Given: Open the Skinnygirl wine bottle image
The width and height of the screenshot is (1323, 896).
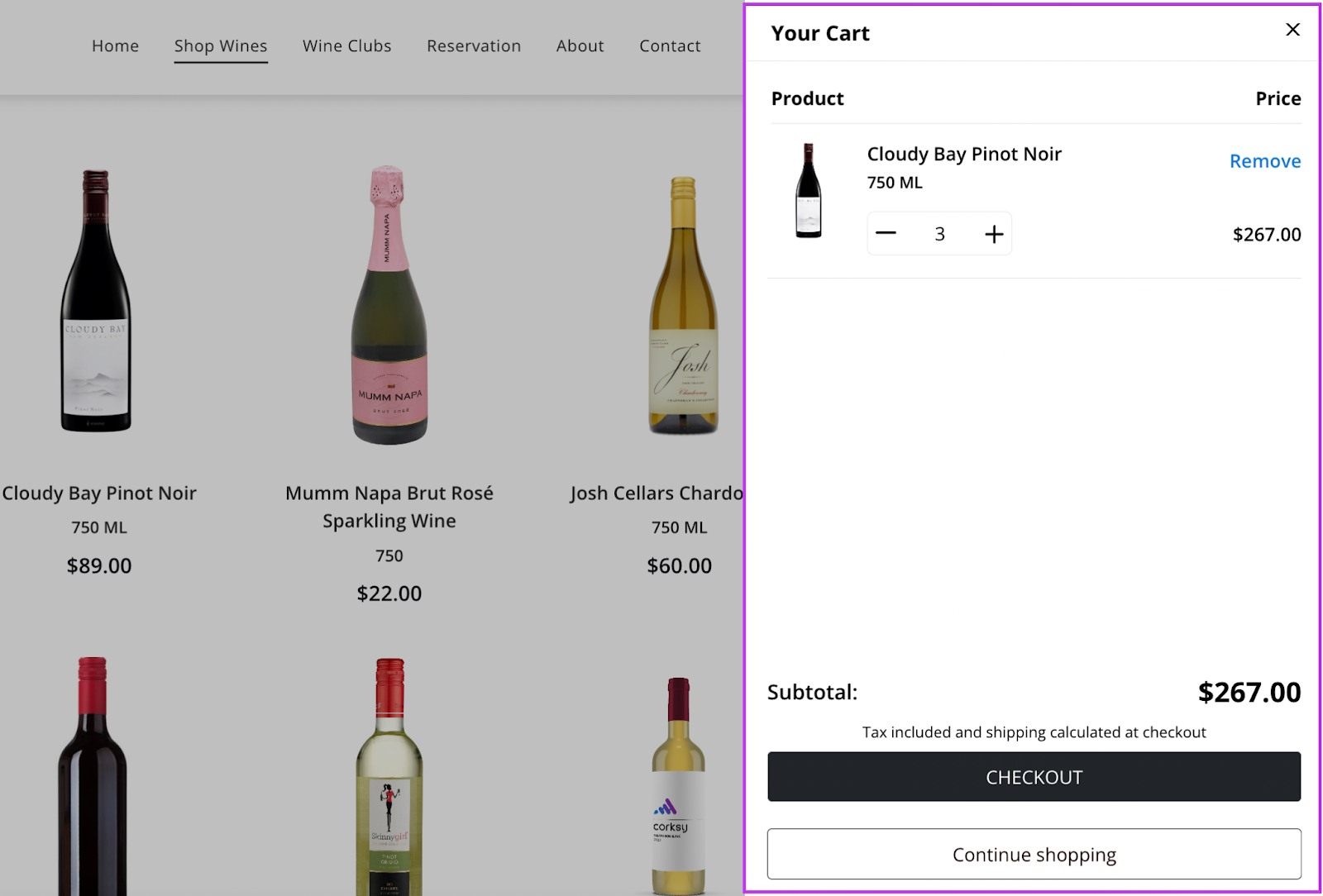Looking at the screenshot, I should point(389,777).
